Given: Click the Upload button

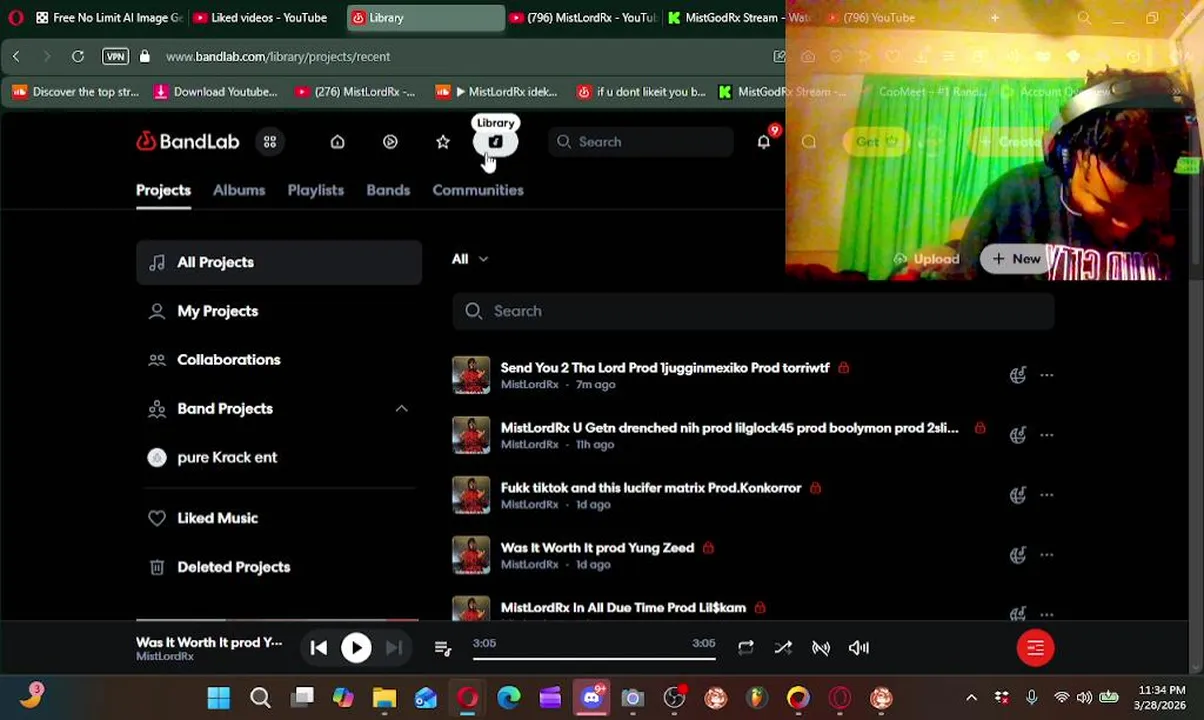Looking at the screenshot, I should pos(926,259).
